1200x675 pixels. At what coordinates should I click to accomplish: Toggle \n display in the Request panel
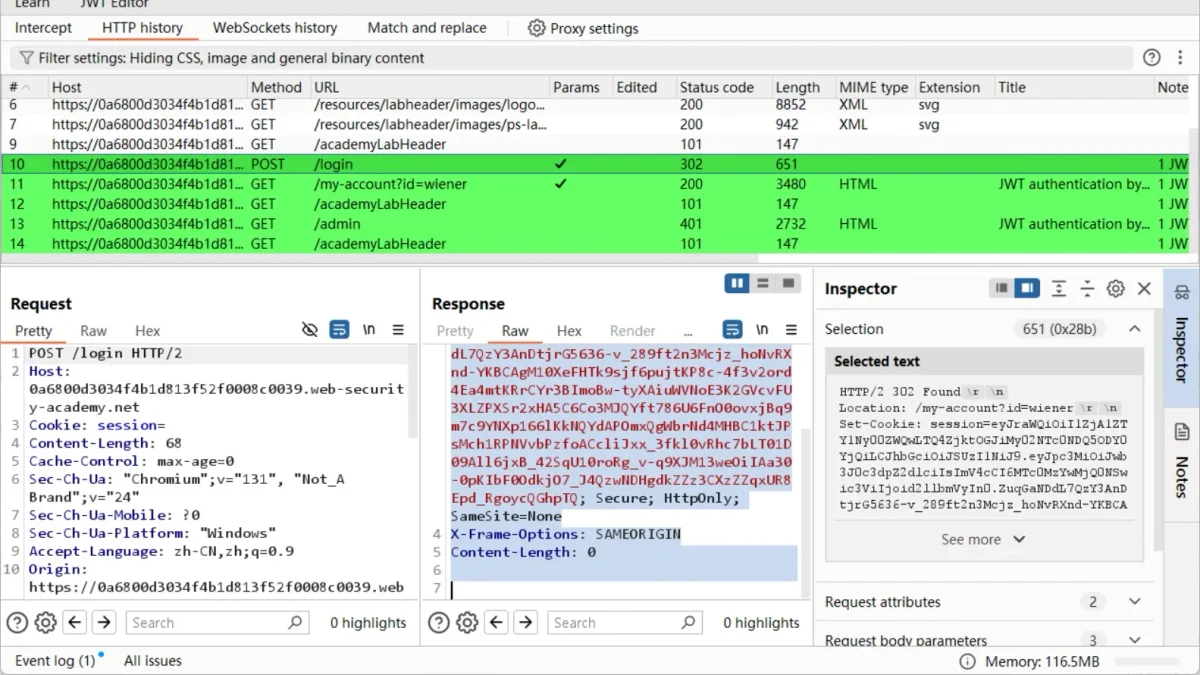tap(369, 330)
